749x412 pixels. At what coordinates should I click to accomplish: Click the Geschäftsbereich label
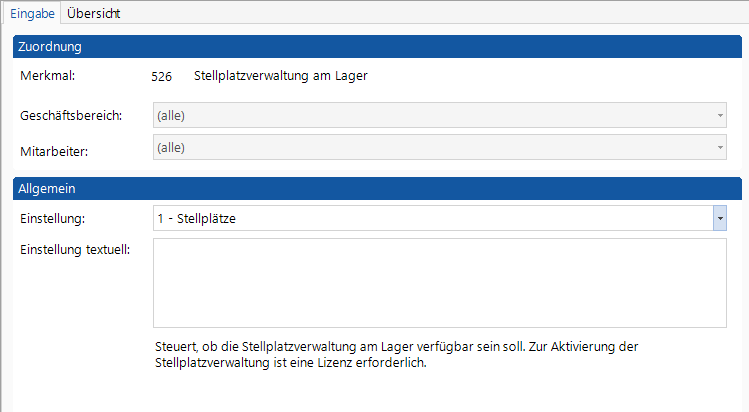71,116
